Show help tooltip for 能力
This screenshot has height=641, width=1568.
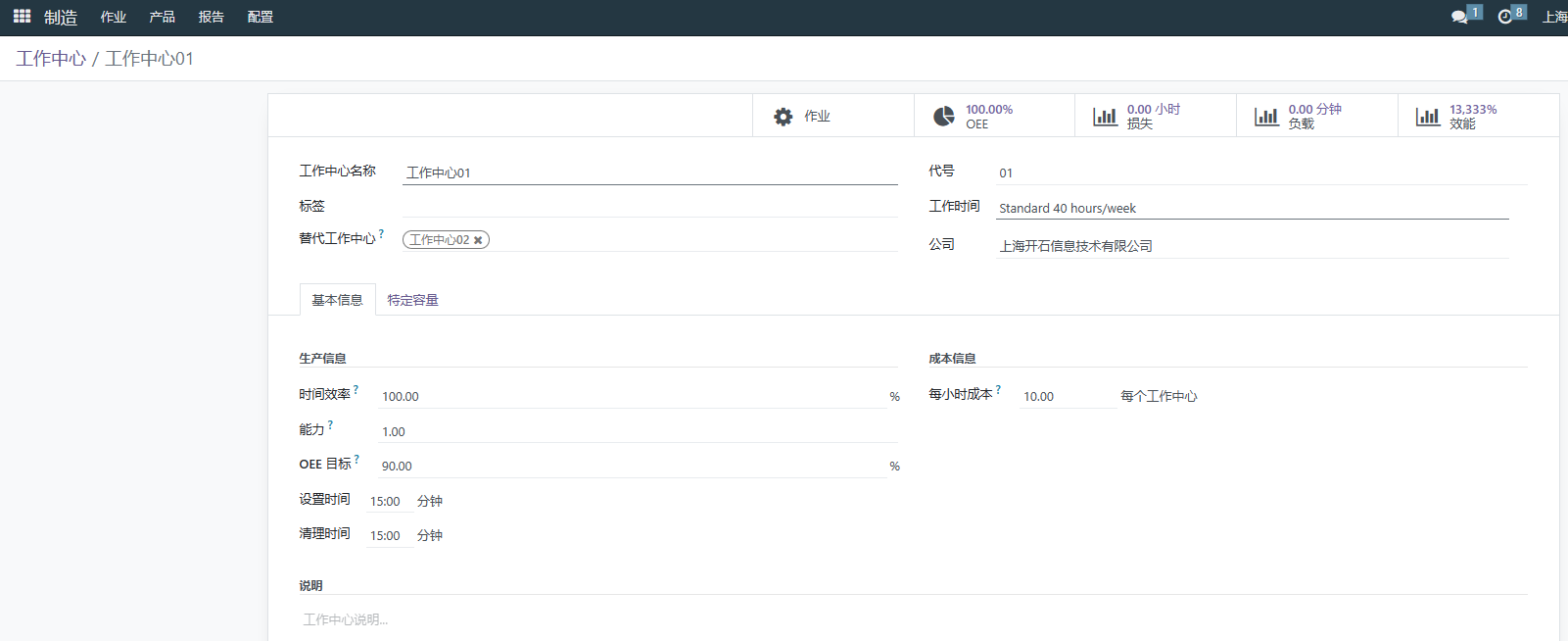pos(330,425)
